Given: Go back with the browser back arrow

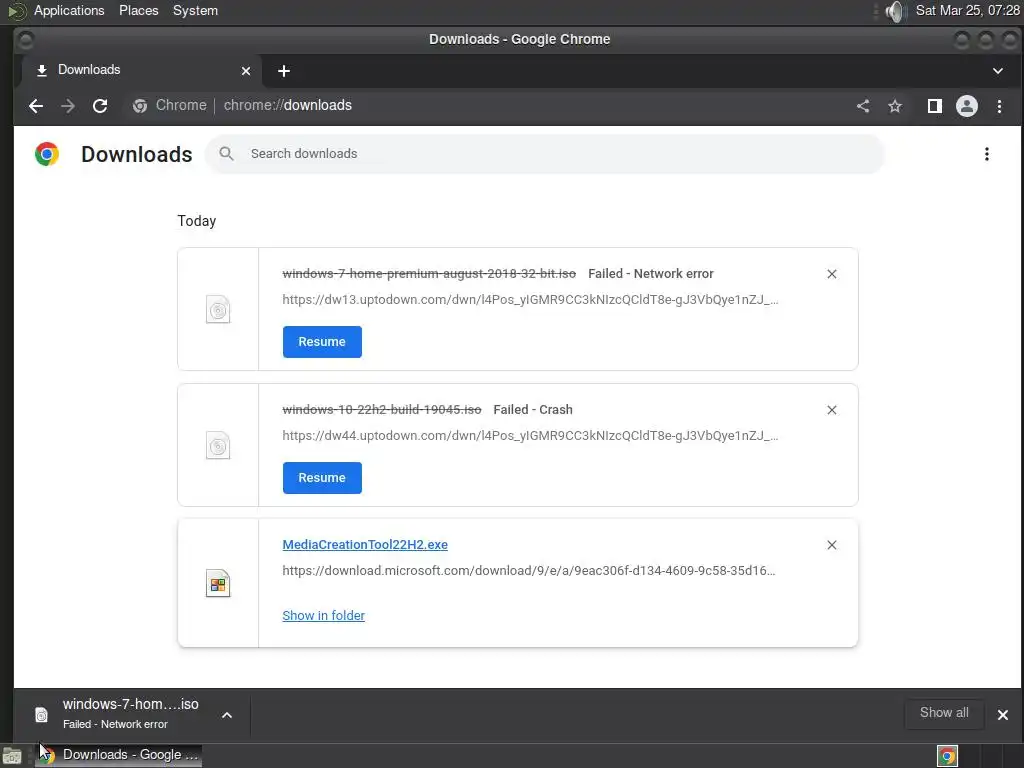Looking at the screenshot, I should (x=36, y=106).
